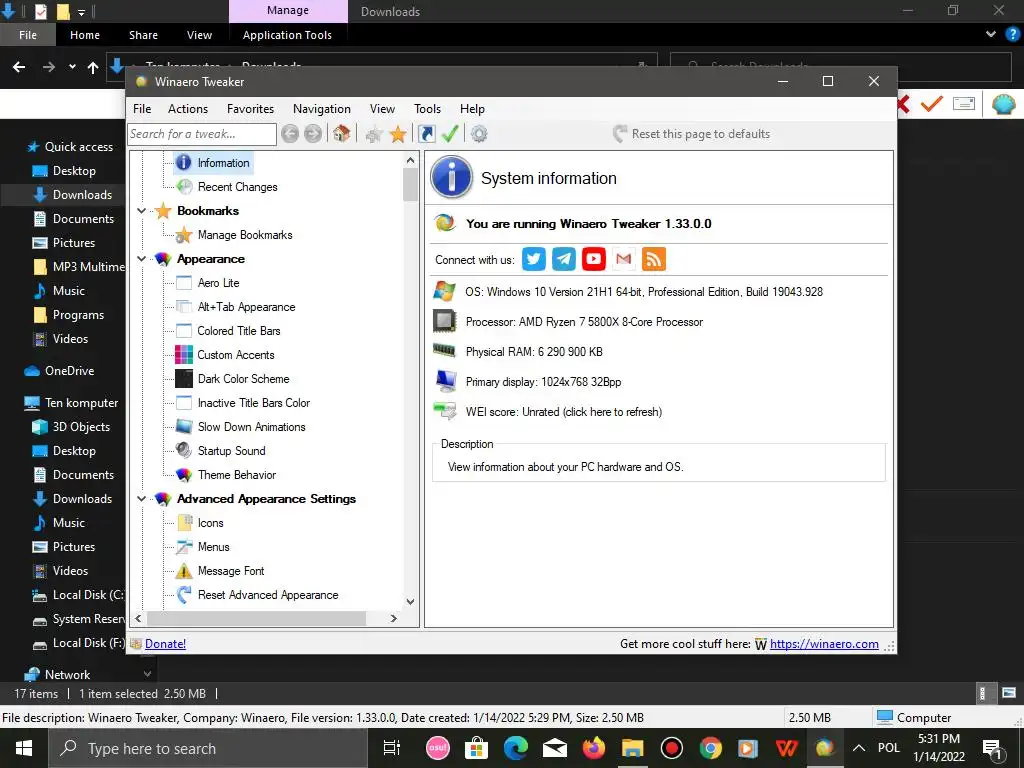This screenshot has width=1024, height=768.
Task: Click WEI score Unrated refresh text
Action: point(564,412)
